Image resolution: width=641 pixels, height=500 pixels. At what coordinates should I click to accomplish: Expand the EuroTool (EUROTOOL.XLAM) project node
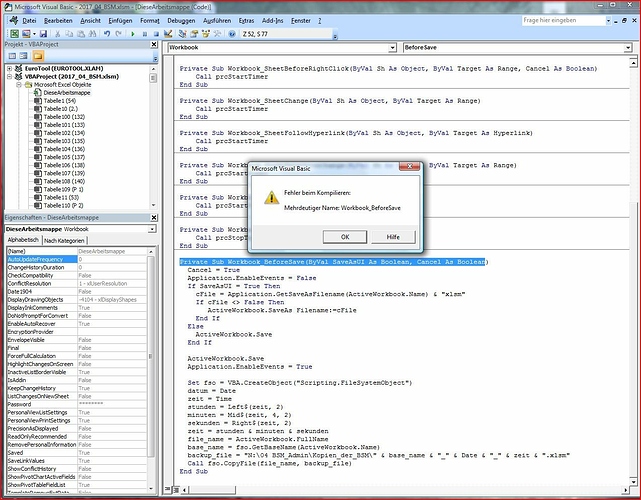[10, 68]
